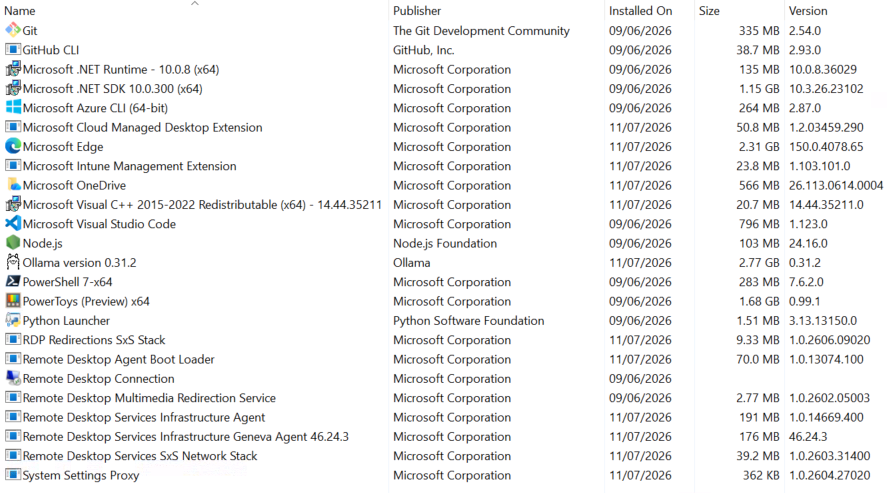
Task: Click the size value 2.77 GB
Action: [759, 263]
